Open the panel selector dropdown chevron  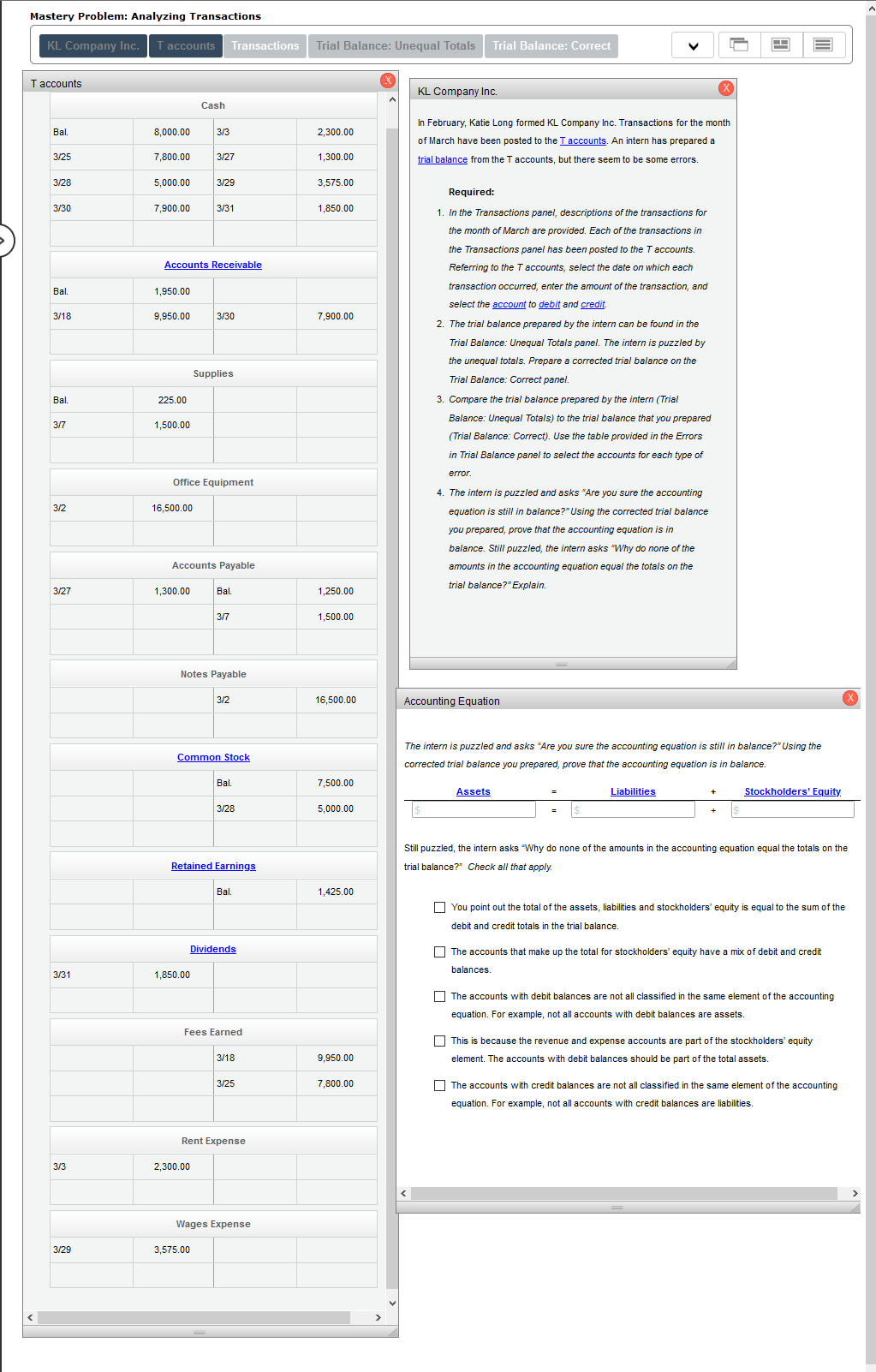pos(694,45)
